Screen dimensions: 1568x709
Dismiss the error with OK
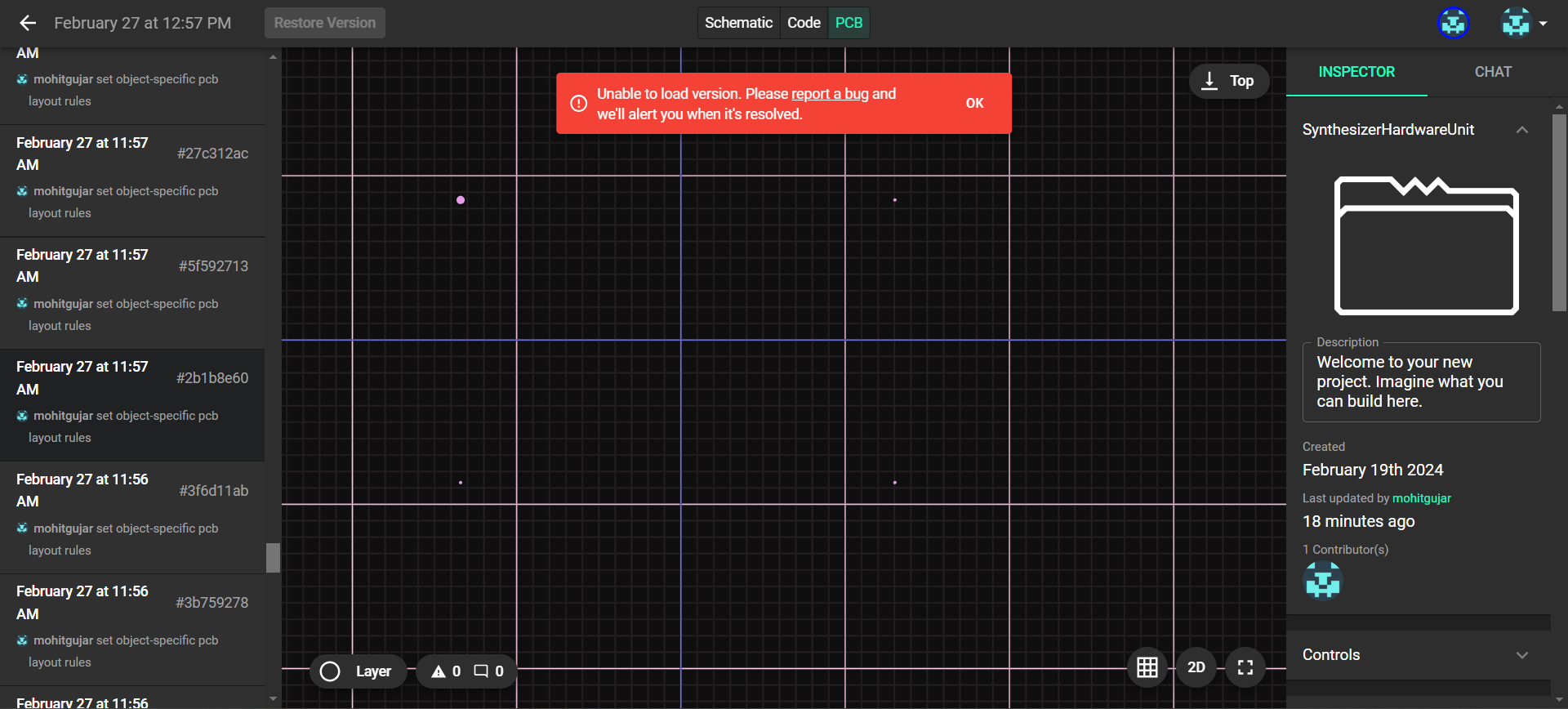click(x=974, y=104)
